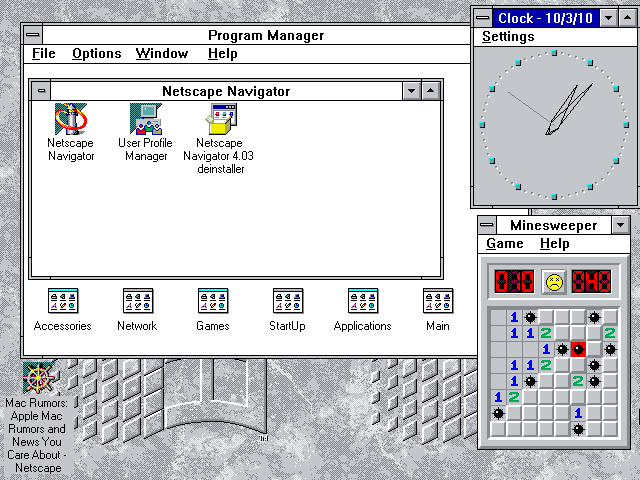
Task: Click the Clock - 10/3/10 title bar
Action: pos(545,18)
